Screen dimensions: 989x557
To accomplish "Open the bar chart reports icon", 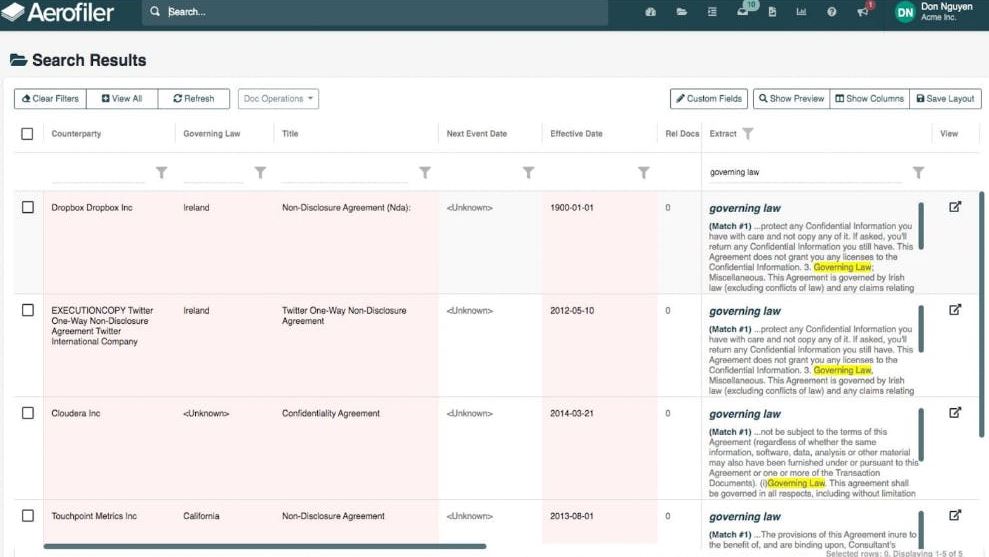I will point(801,12).
